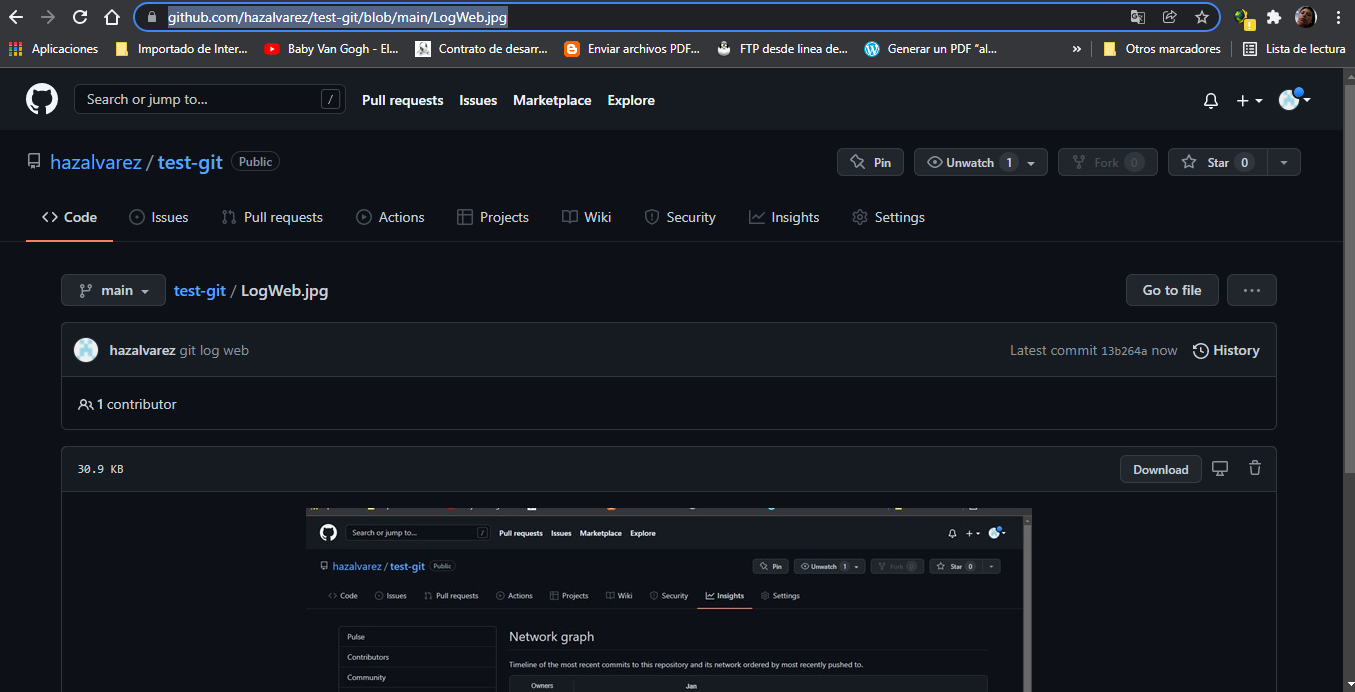Click the lock site info icon

point(151,17)
